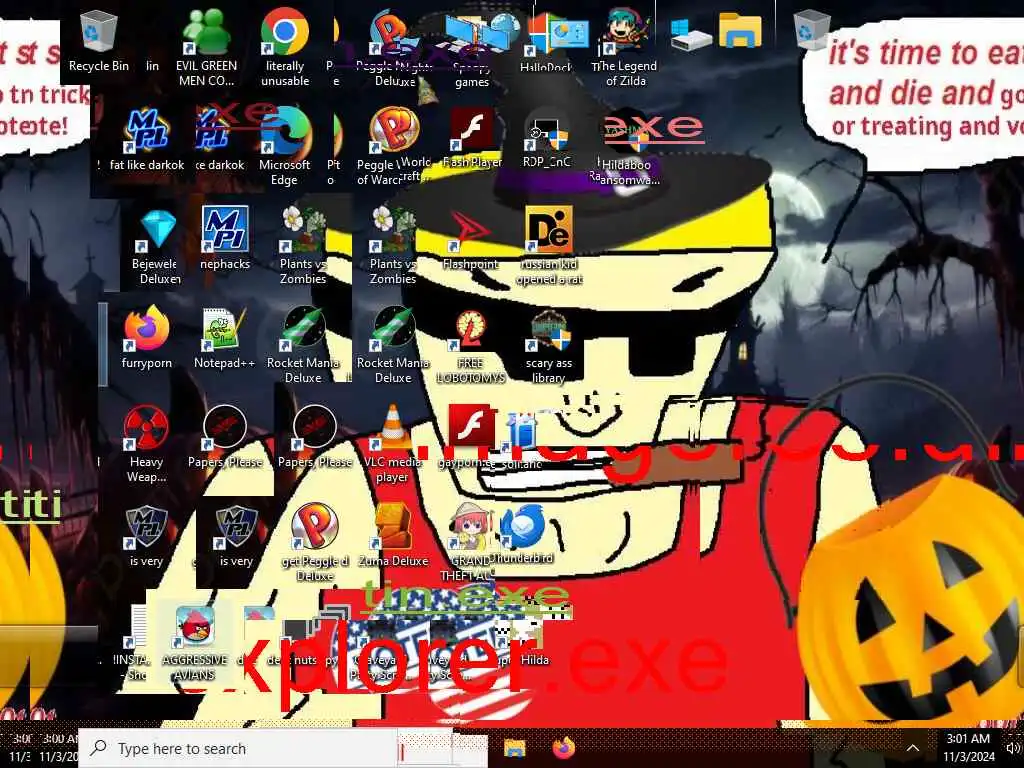Open the 3:01 AM taskbar clock

pyautogui.click(x=968, y=748)
